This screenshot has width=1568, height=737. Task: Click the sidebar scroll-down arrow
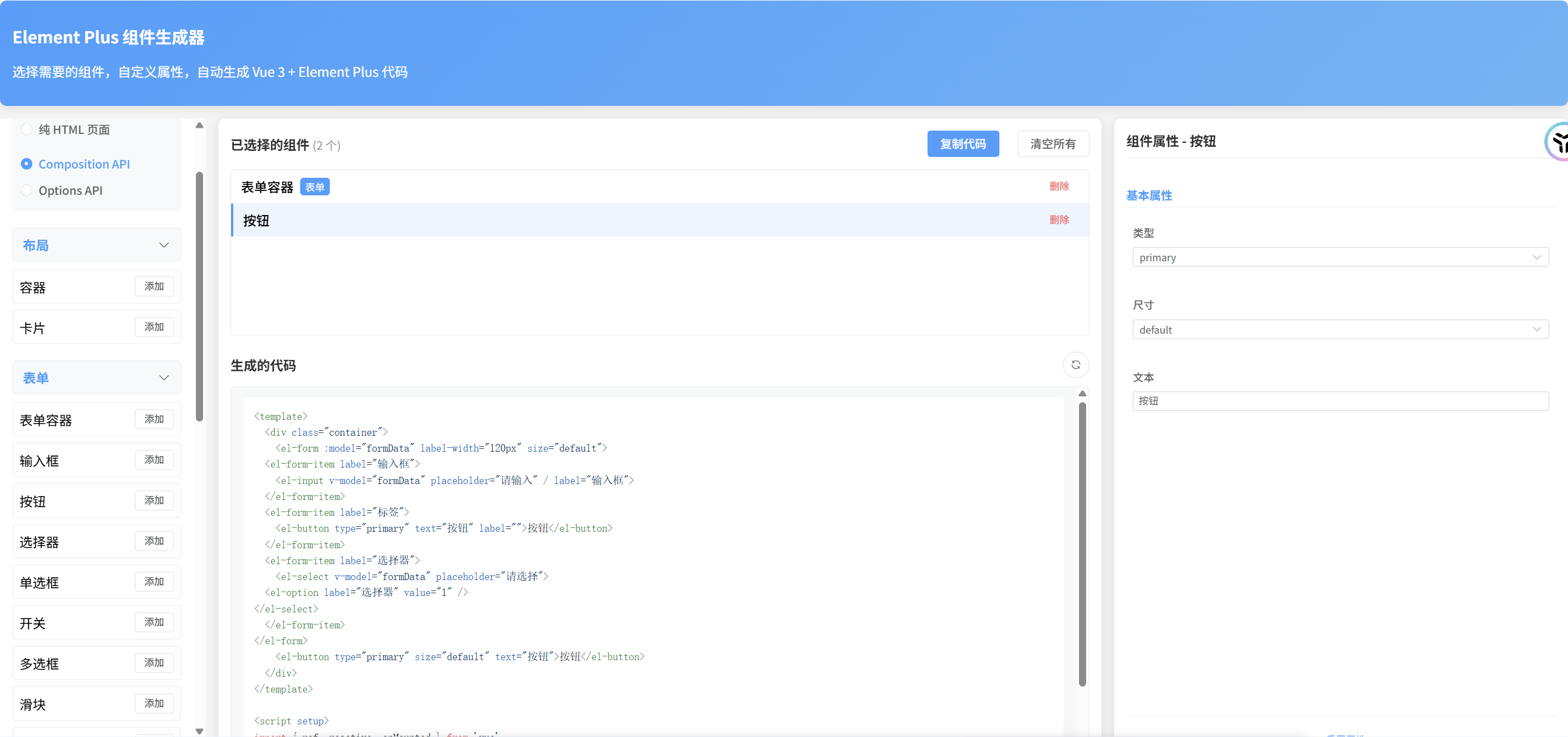click(199, 731)
